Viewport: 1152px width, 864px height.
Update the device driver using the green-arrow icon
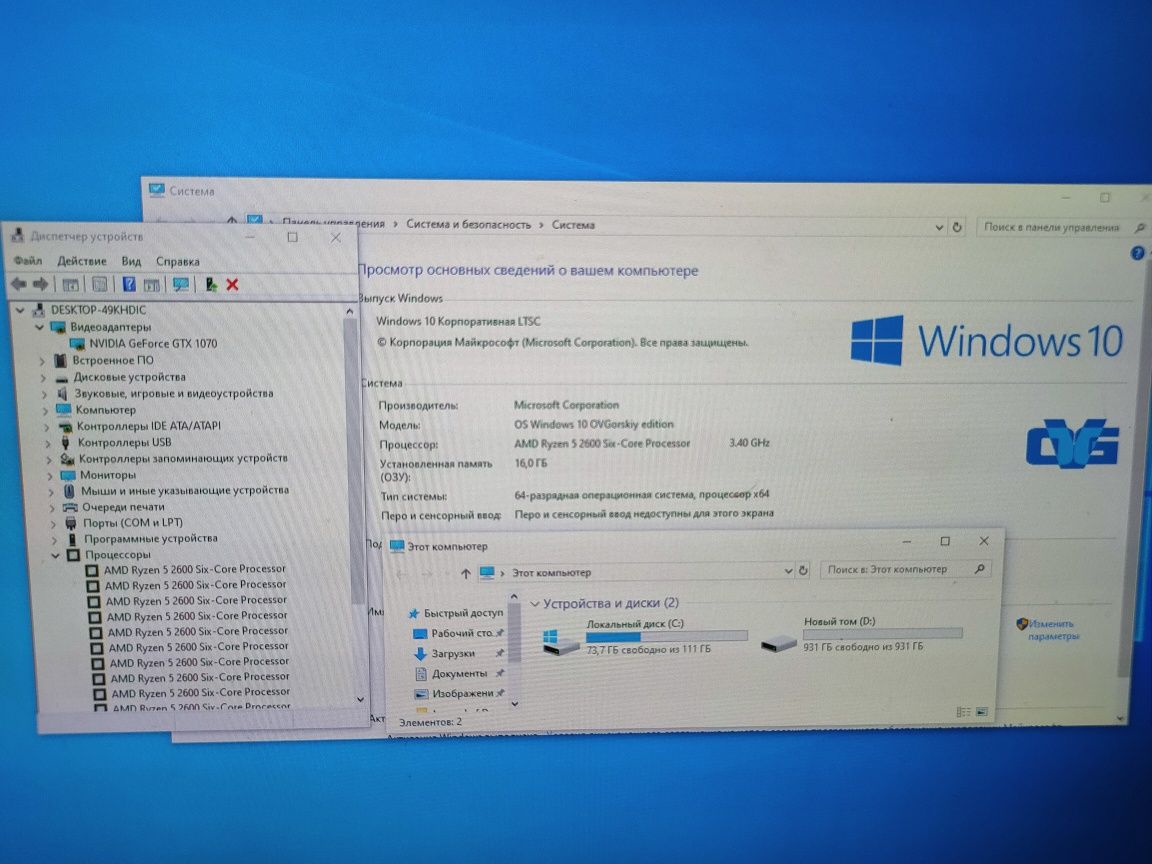(x=211, y=285)
